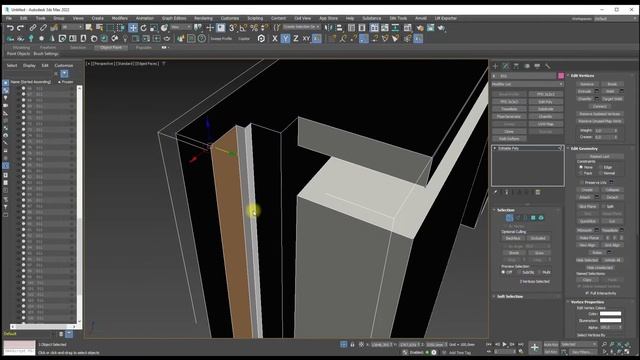Viewport: 640px width, 360px height.
Task: Click the QuickSlice button
Action: point(587,221)
